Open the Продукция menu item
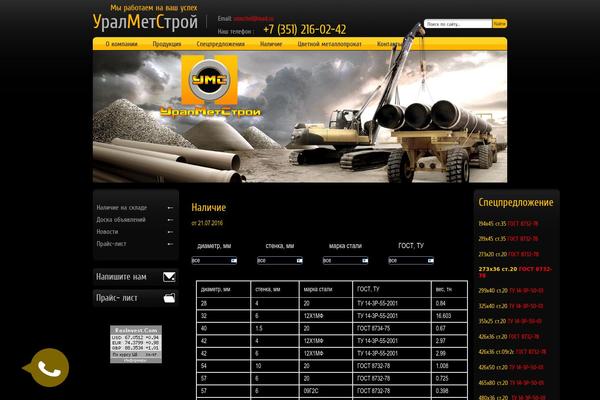 [x=167, y=44]
